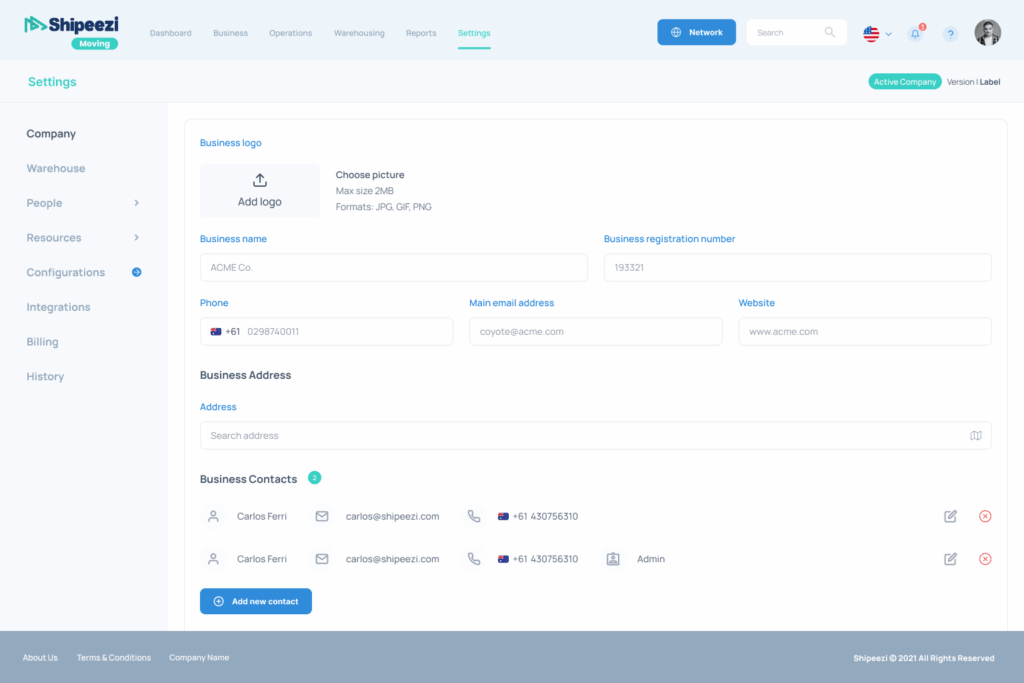Edit the first Carlos Ferri contact

click(x=950, y=516)
